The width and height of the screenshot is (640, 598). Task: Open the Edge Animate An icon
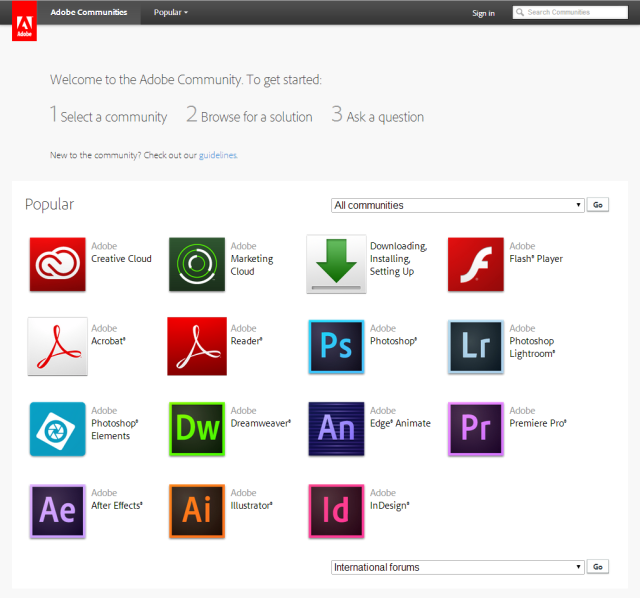[x=336, y=429]
